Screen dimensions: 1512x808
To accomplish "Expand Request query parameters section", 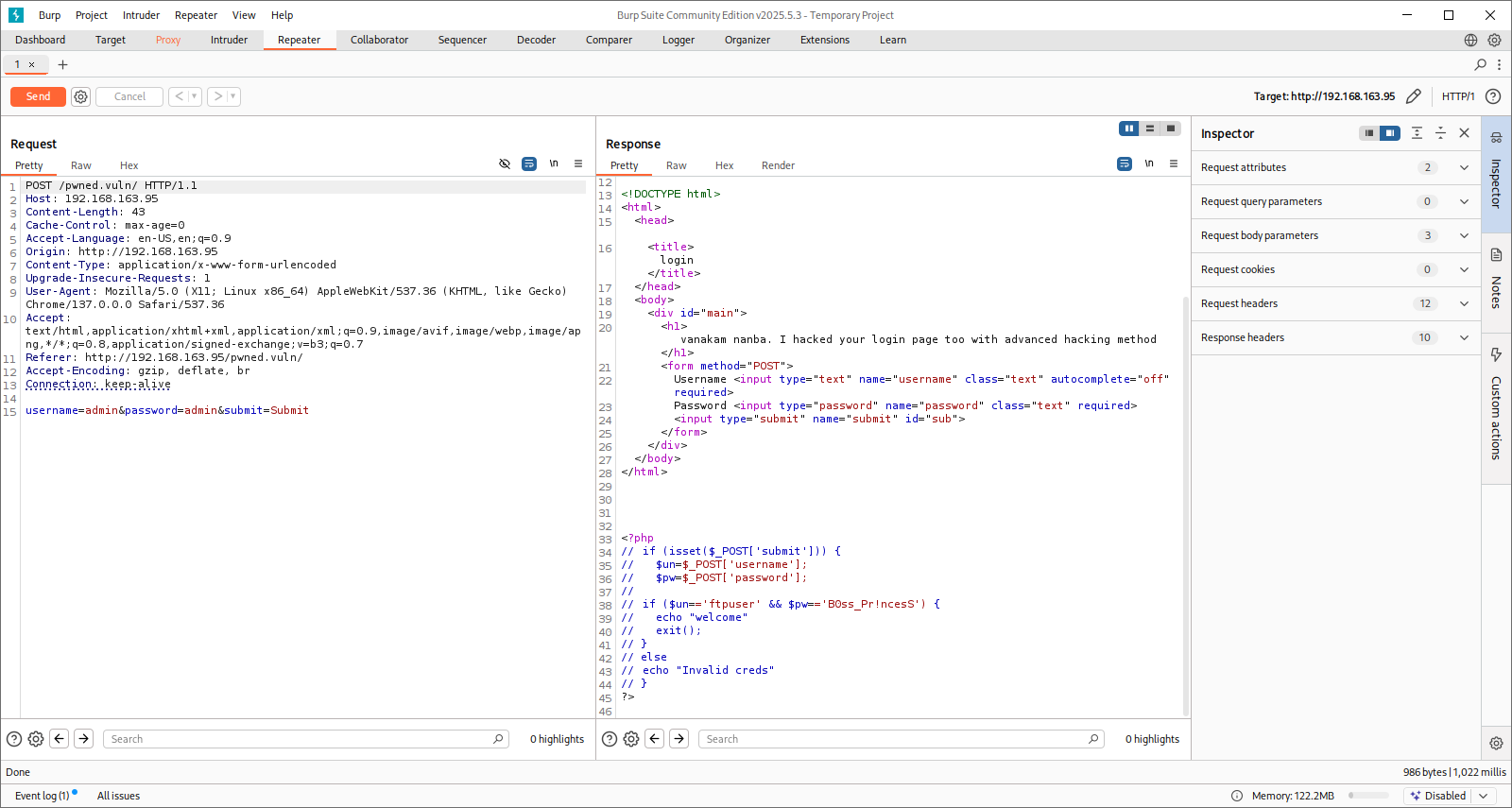I will [x=1335, y=201].
